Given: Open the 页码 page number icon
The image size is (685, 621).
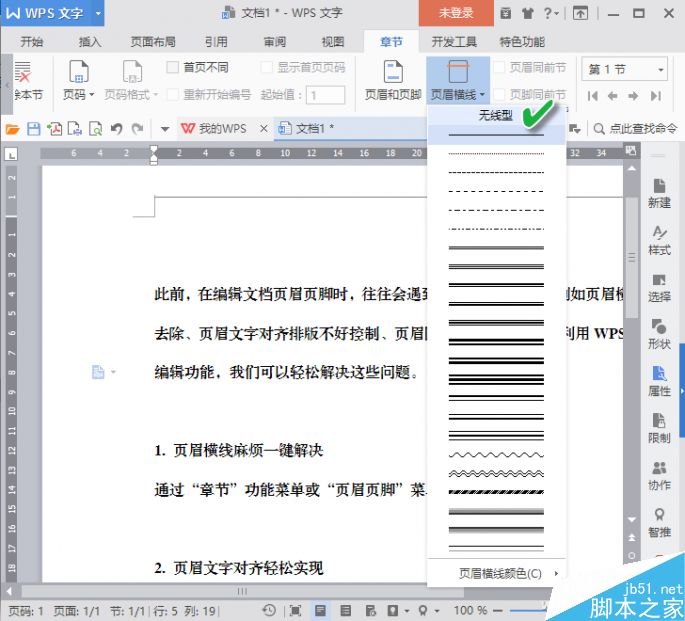Looking at the screenshot, I should coord(78,78).
